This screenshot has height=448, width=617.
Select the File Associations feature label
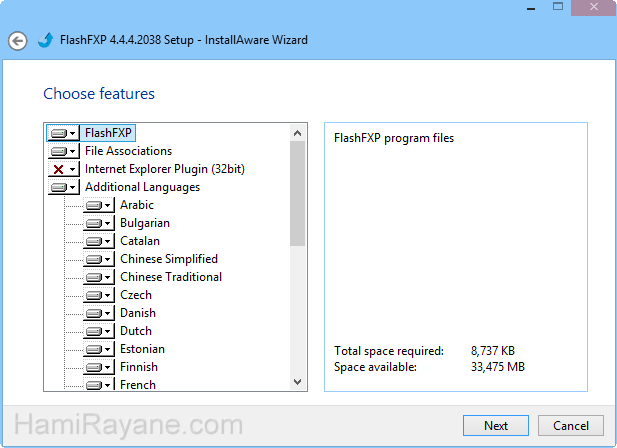129,151
